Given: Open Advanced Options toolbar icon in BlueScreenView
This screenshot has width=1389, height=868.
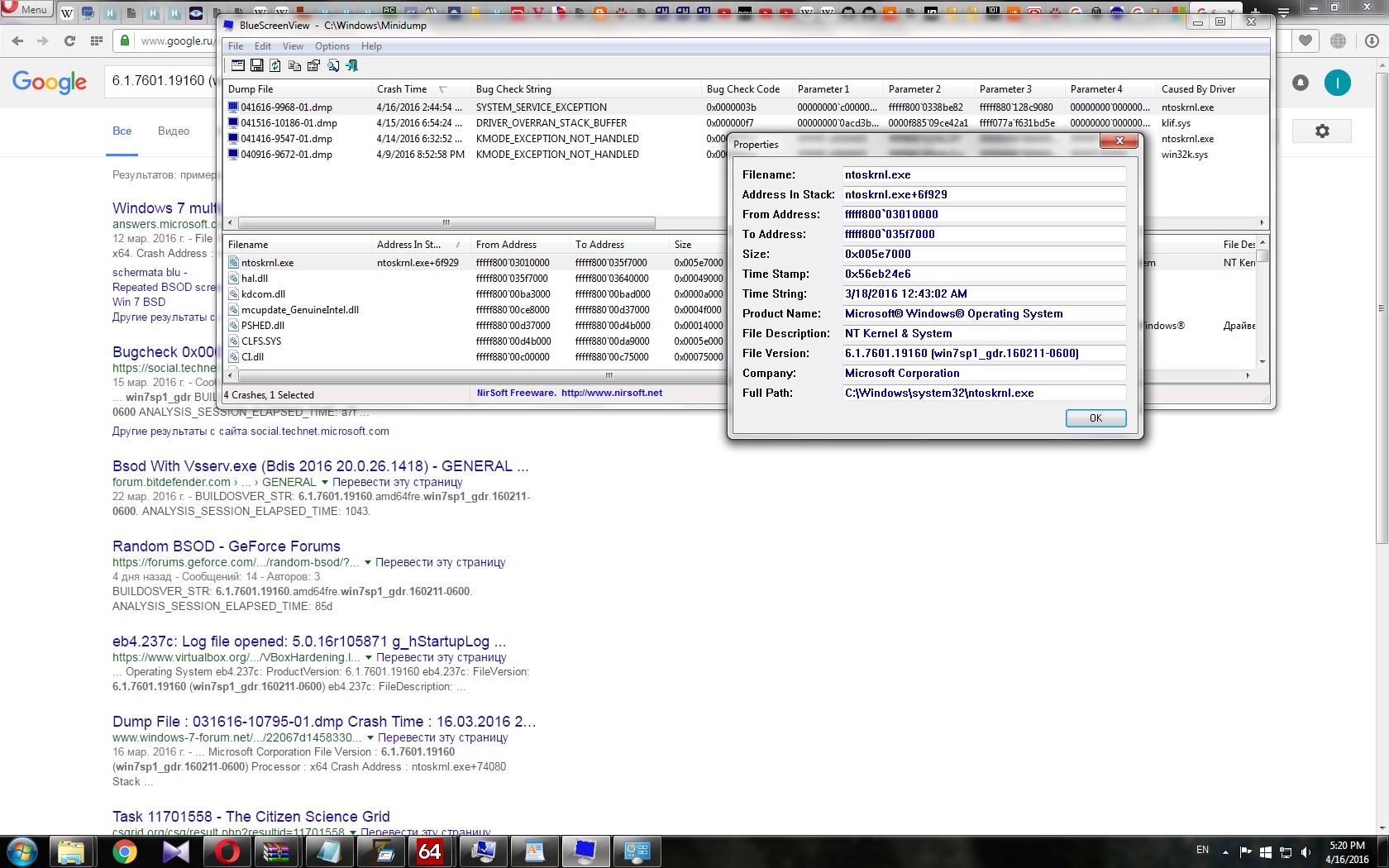Looking at the screenshot, I should [x=238, y=65].
